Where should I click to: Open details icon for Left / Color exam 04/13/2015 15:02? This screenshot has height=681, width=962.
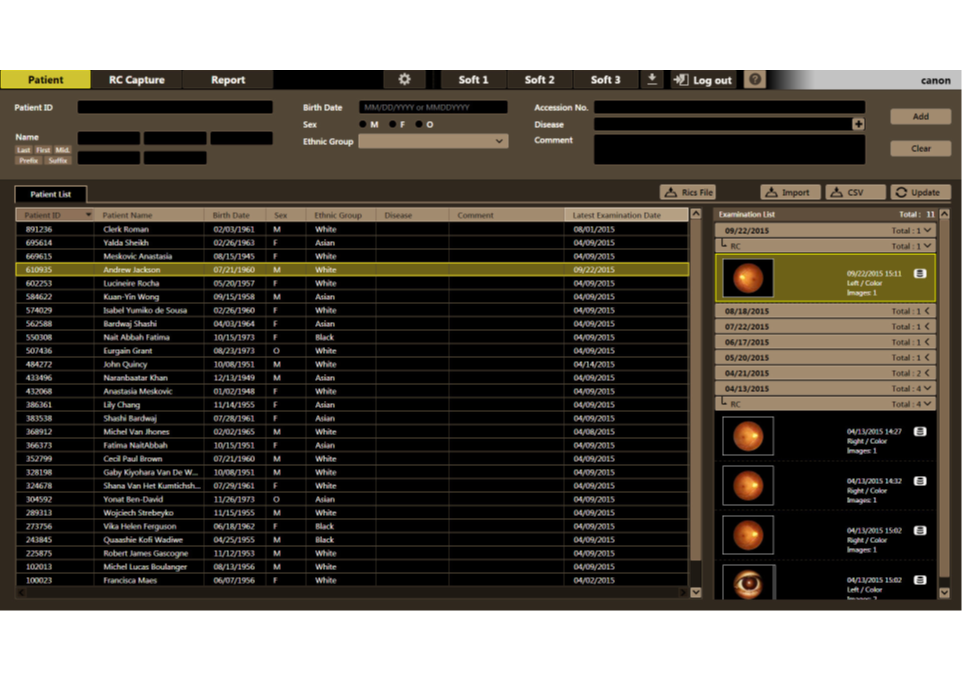[920, 580]
